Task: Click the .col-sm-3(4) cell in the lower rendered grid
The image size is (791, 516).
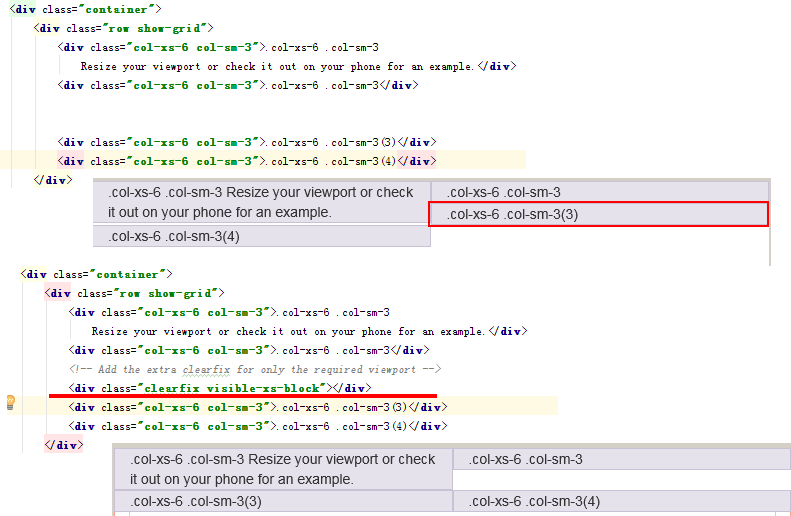Action: (x=622, y=501)
